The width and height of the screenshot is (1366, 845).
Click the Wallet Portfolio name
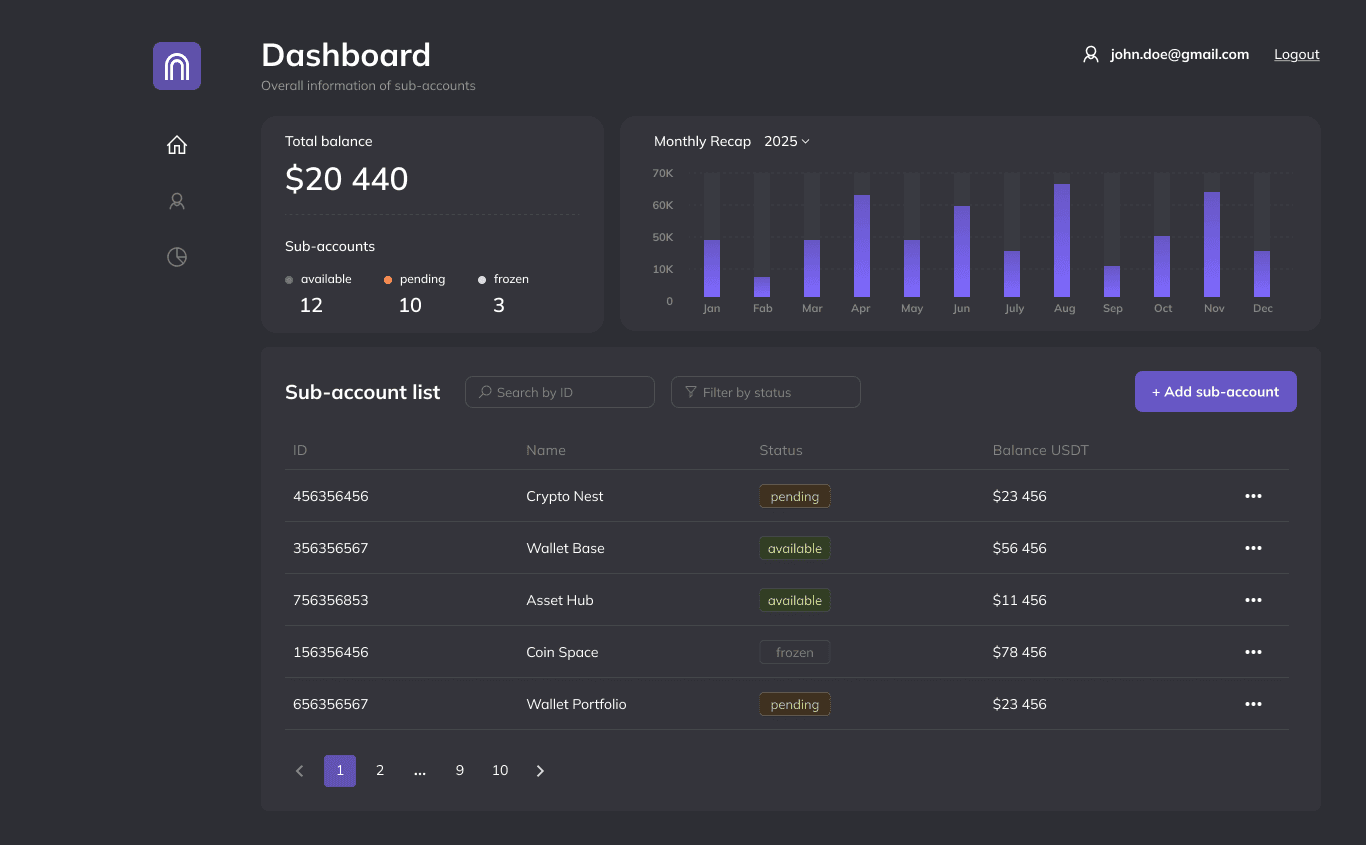pyautogui.click(x=577, y=704)
